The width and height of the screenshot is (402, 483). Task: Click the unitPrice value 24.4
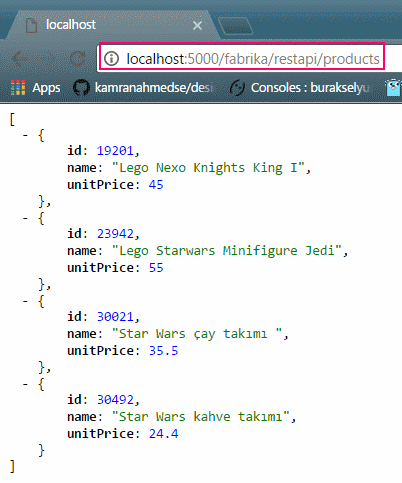(x=163, y=434)
